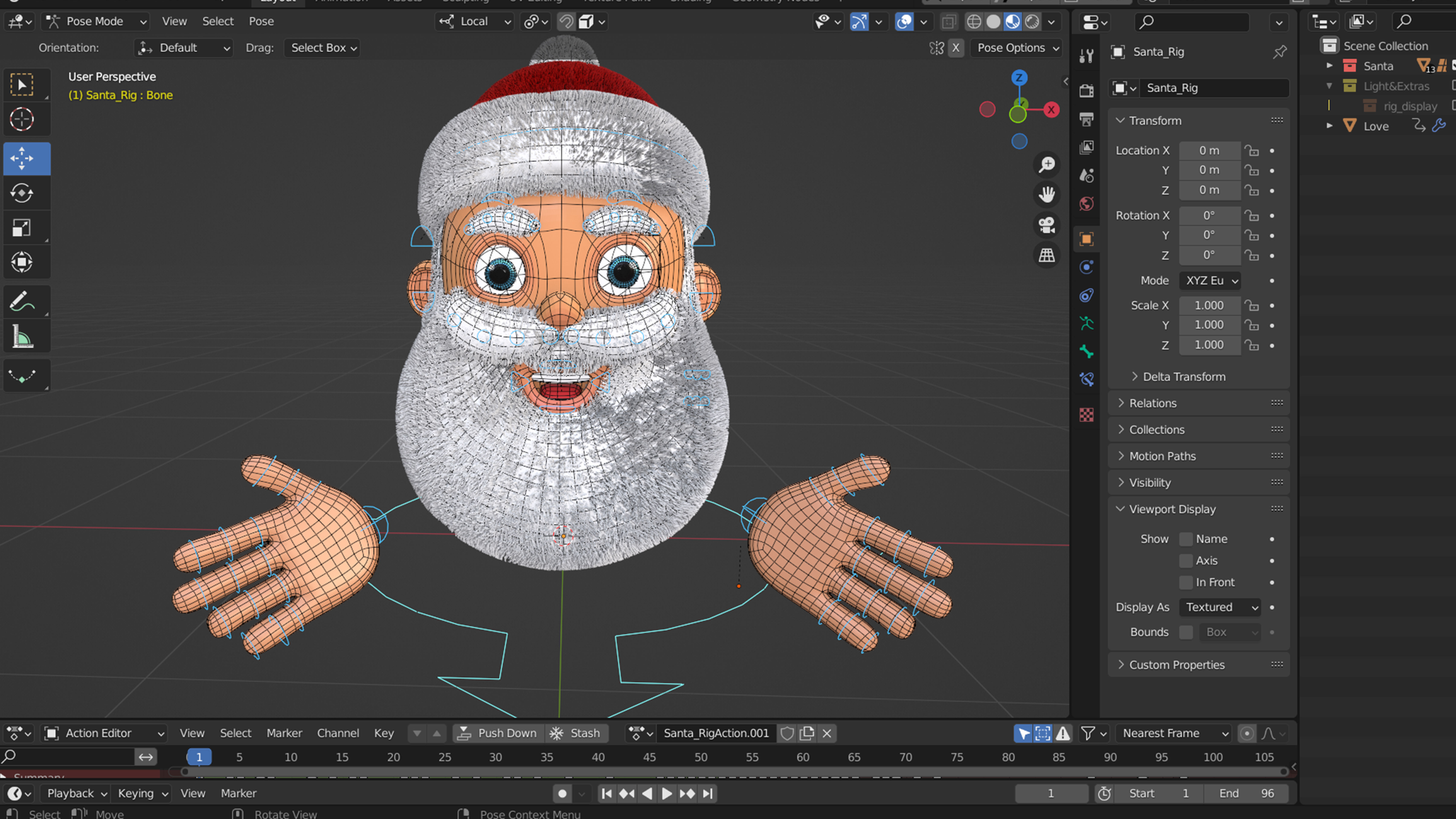Screen dimensions: 1456x819
Task: Select the Breakdowner pose tool
Action: (x=22, y=376)
